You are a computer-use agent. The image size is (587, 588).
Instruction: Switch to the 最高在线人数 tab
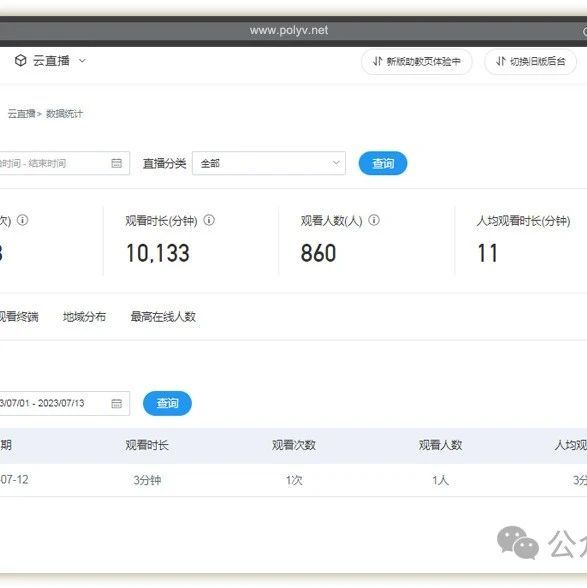pos(163,317)
